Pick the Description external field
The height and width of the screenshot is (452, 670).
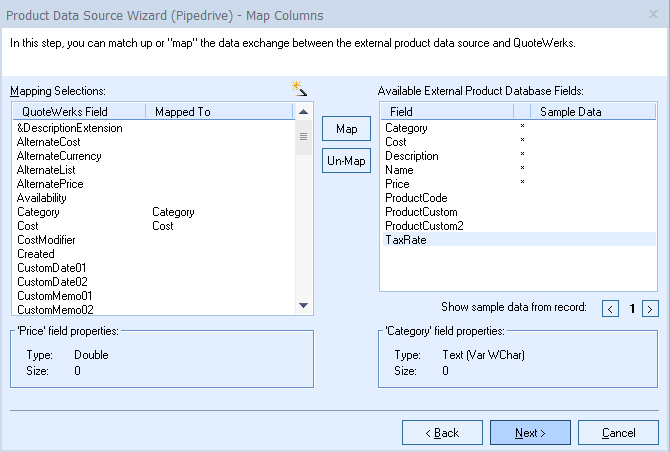pos(412,156)
